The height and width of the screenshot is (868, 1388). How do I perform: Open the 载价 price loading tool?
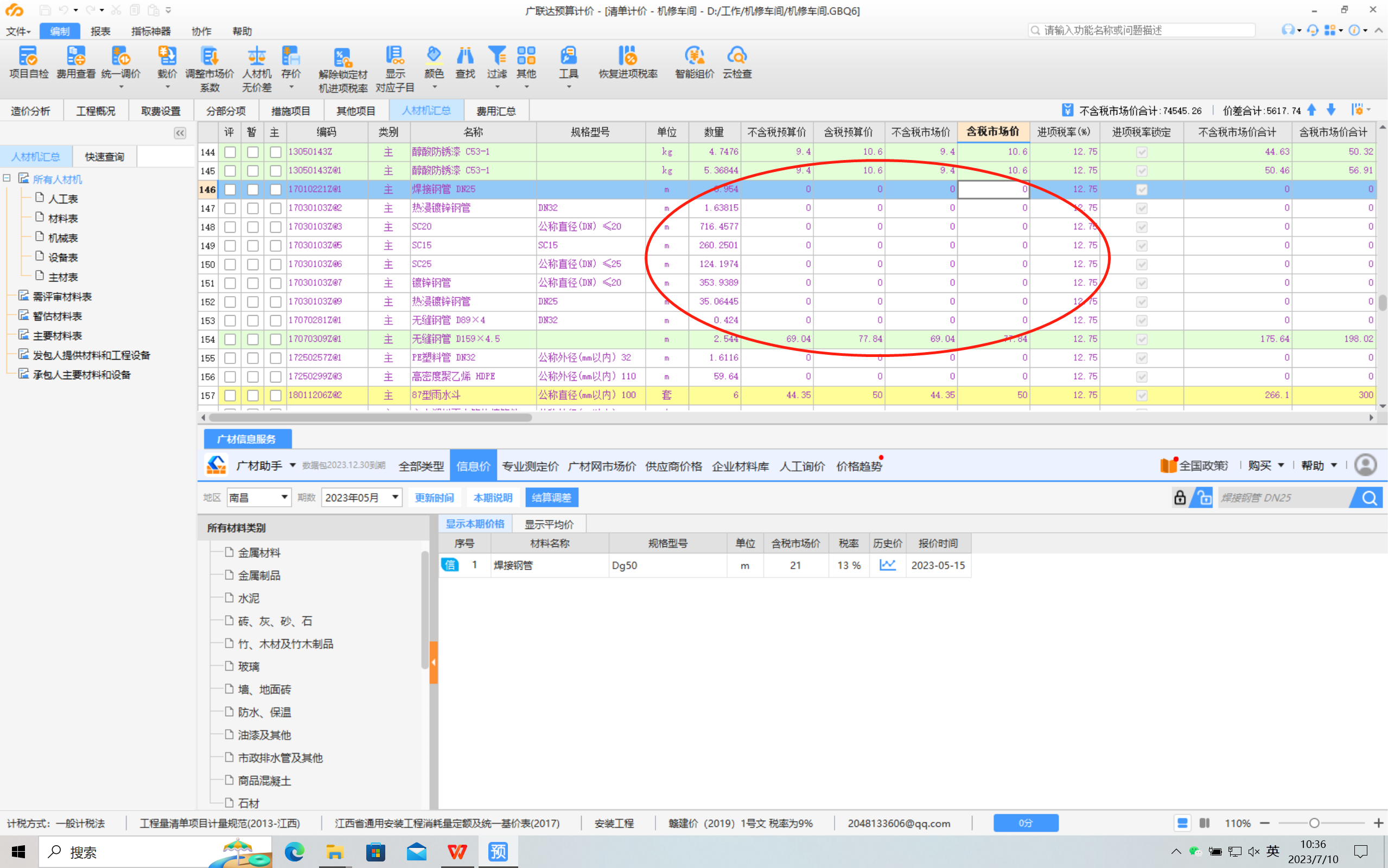tap(167, 62)
